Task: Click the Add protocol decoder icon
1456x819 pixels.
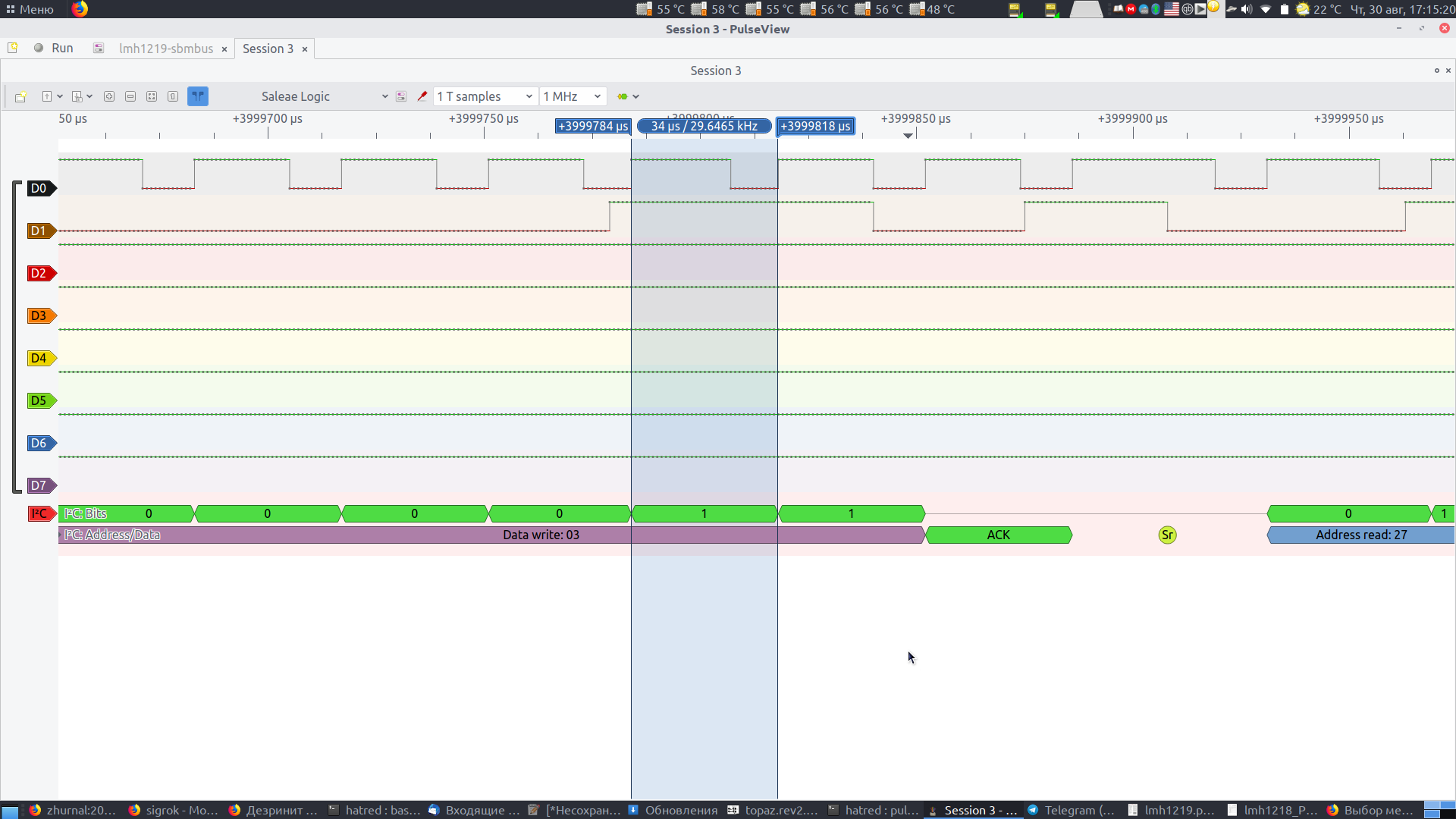Action: click(623, 96)
